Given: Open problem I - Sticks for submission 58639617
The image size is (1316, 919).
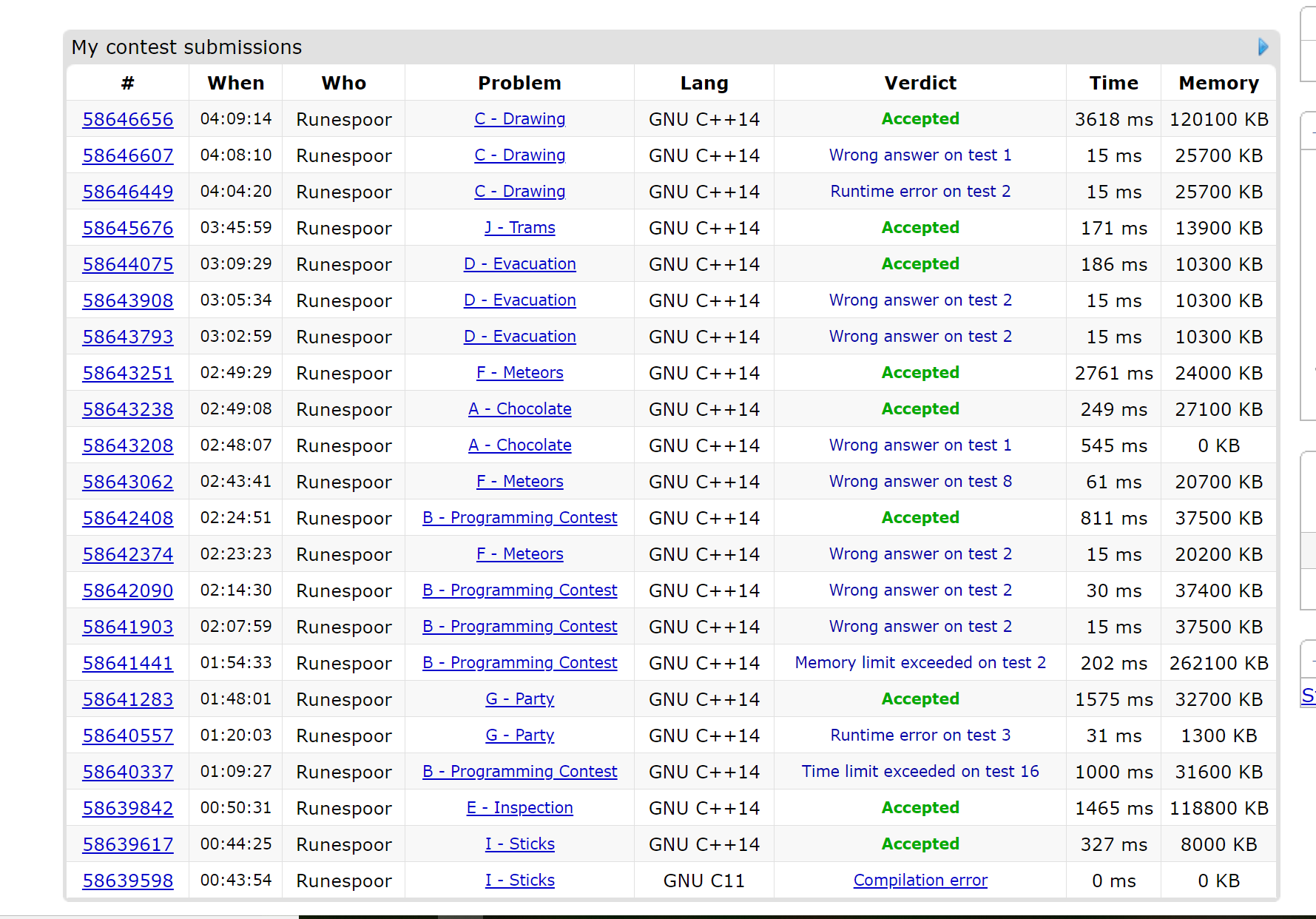Looking at the screenshot, I should coord(519,844).
